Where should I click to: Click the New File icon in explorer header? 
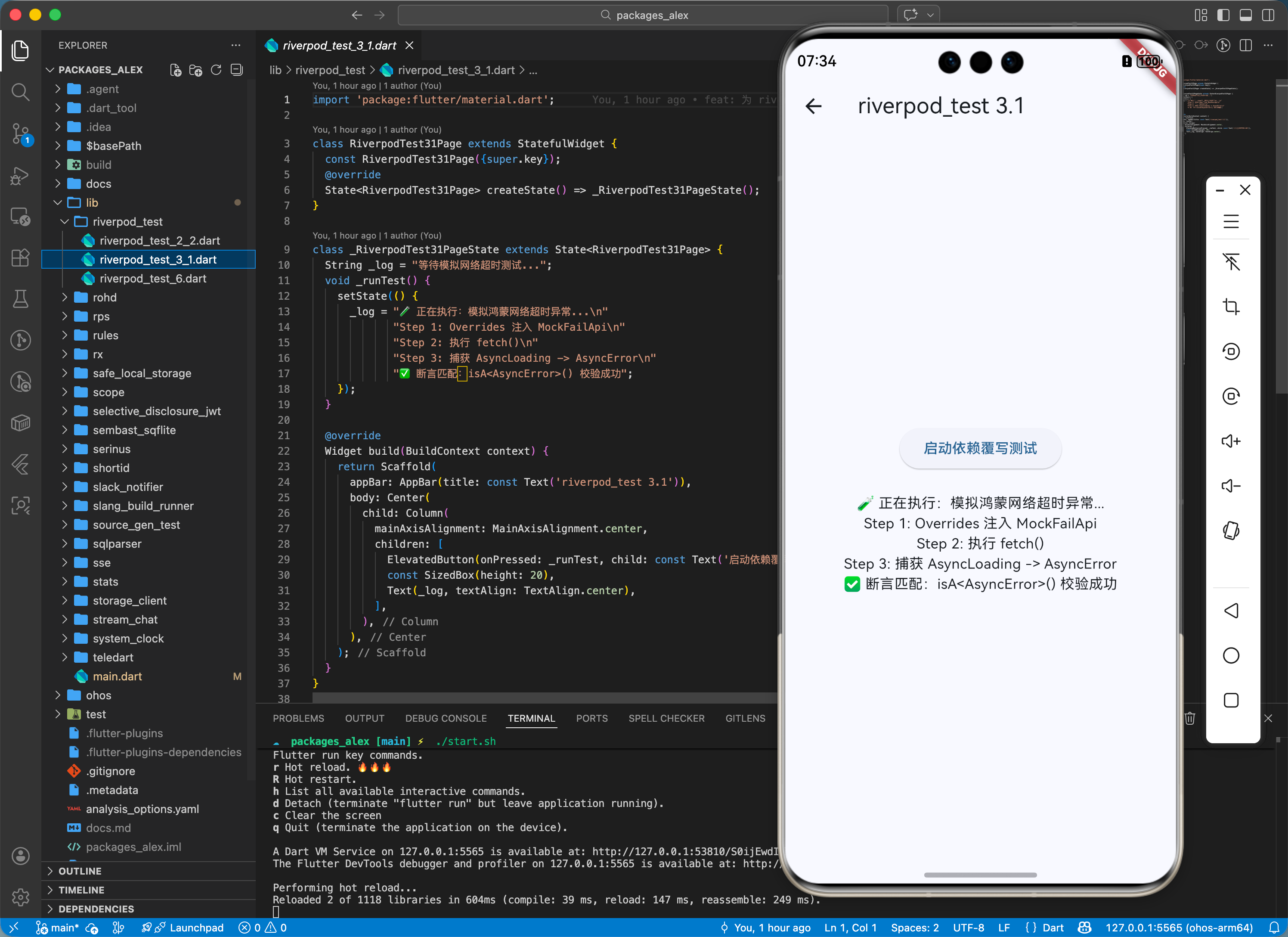point(176,70)
